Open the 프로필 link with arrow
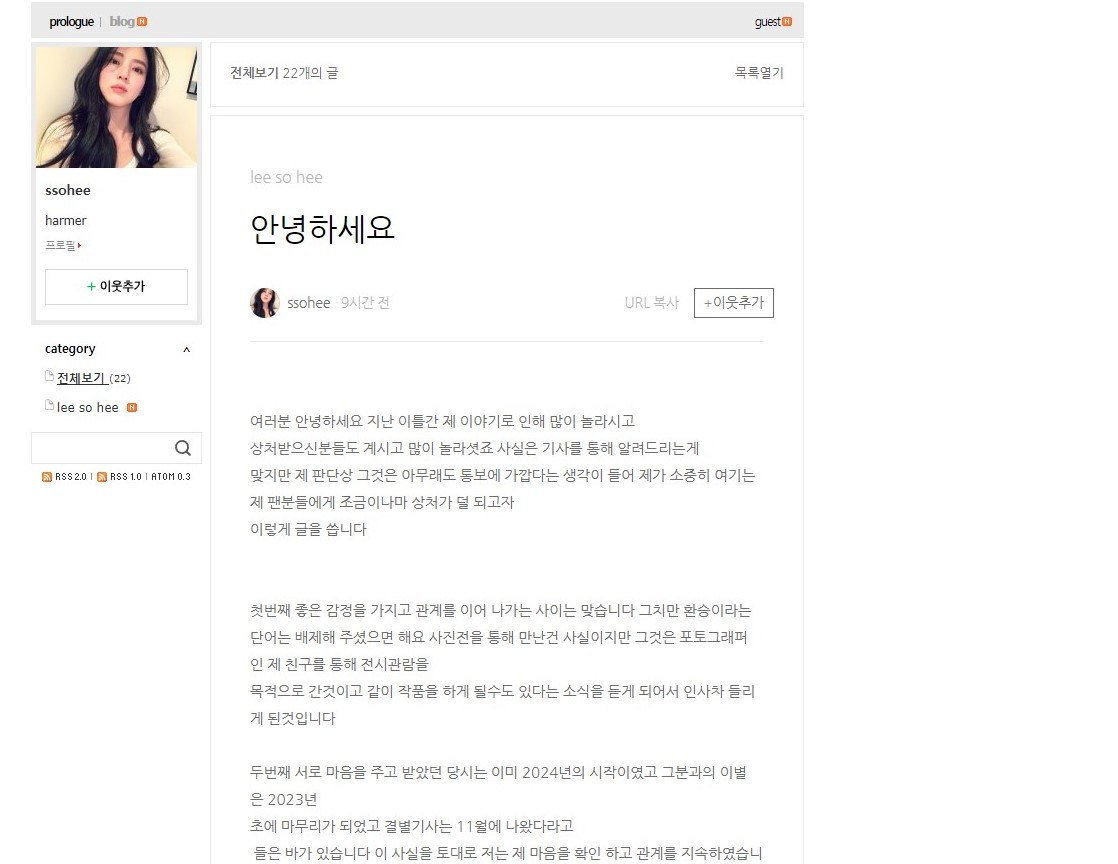 [63, 246]
